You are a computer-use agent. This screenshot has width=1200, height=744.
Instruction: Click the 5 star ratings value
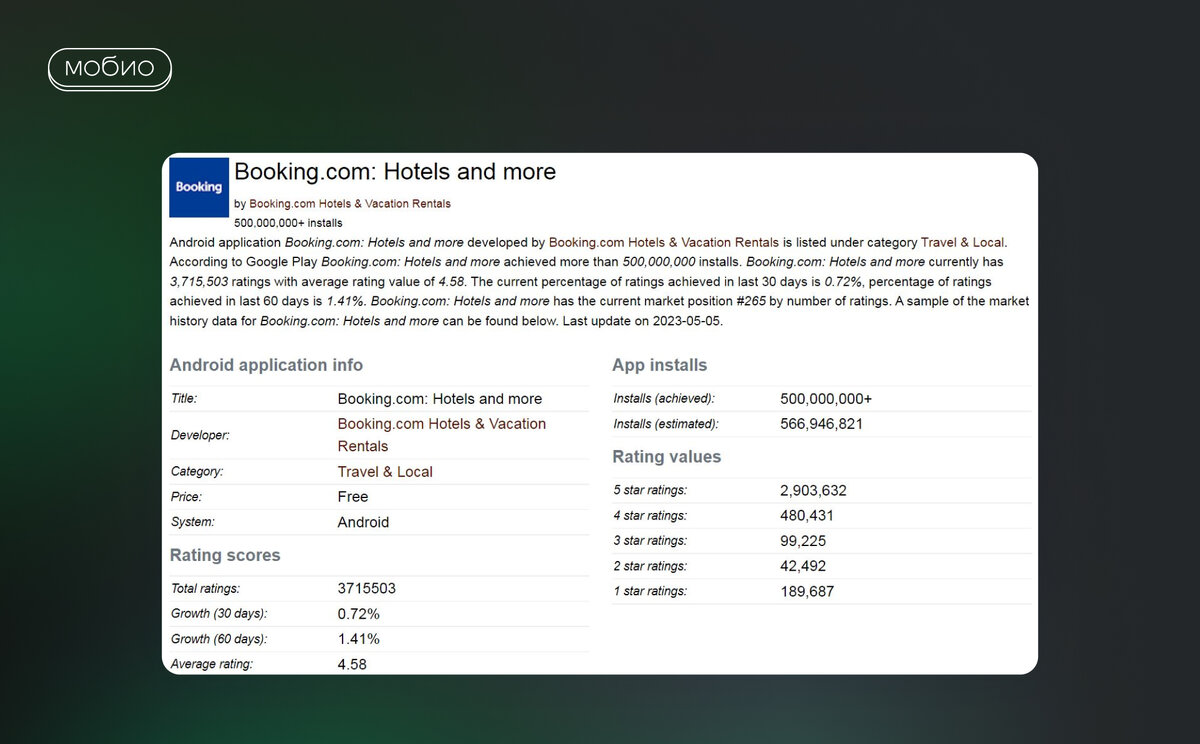point(813,491)
